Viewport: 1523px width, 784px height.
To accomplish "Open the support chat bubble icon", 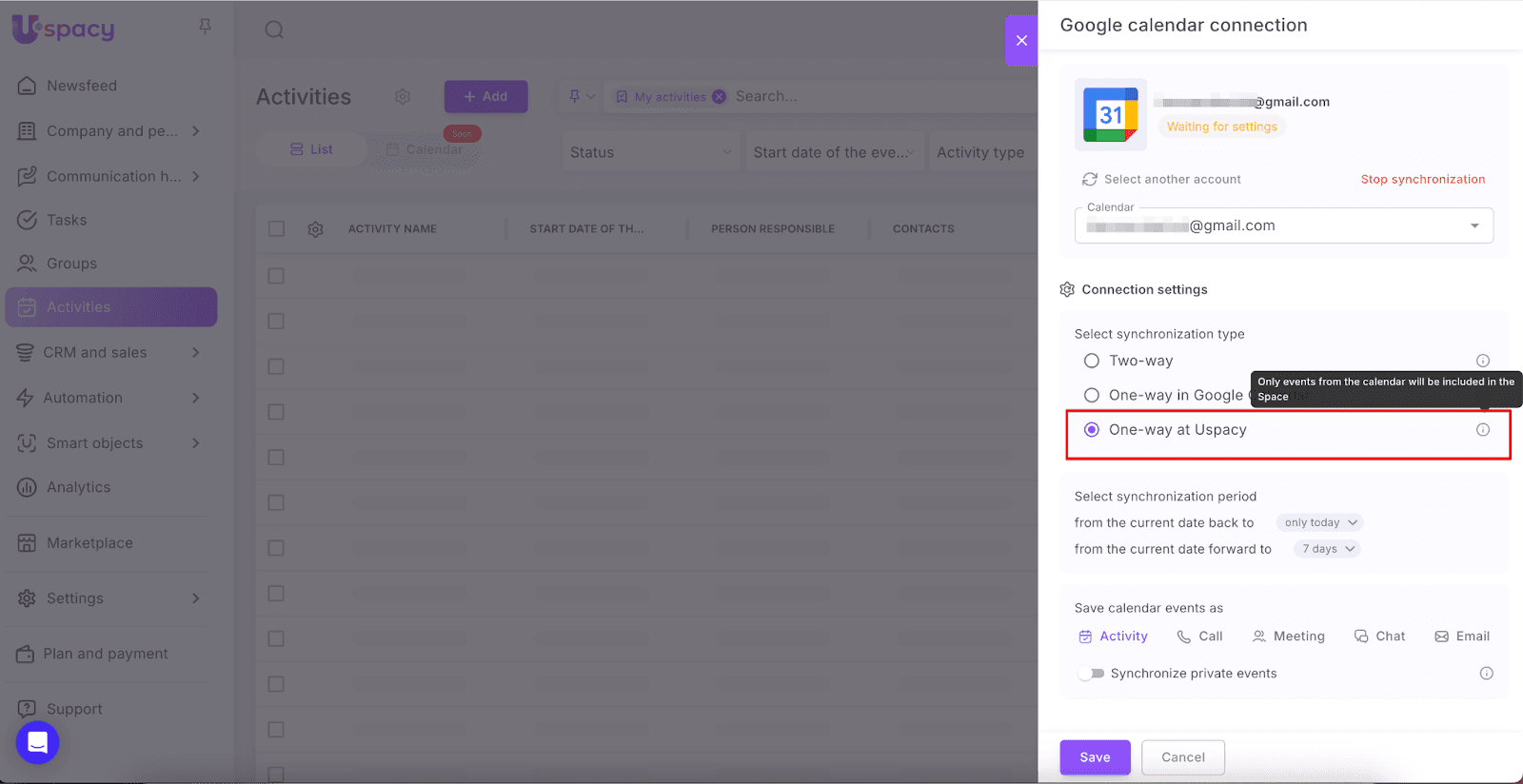I will click(38, 742).
